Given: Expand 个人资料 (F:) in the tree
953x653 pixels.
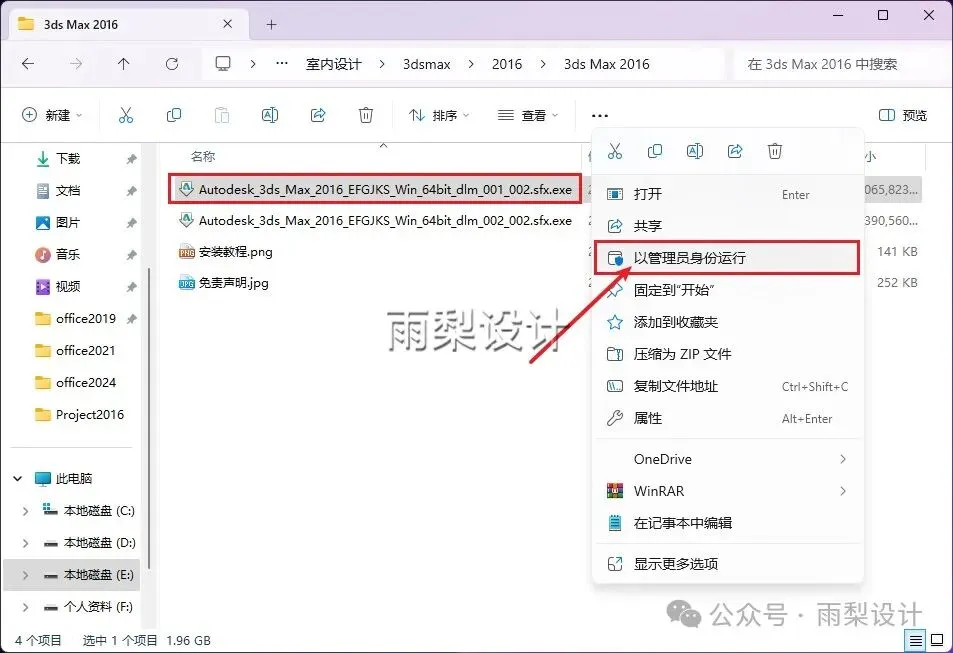Looking at the screenshot, I should 25,607.
